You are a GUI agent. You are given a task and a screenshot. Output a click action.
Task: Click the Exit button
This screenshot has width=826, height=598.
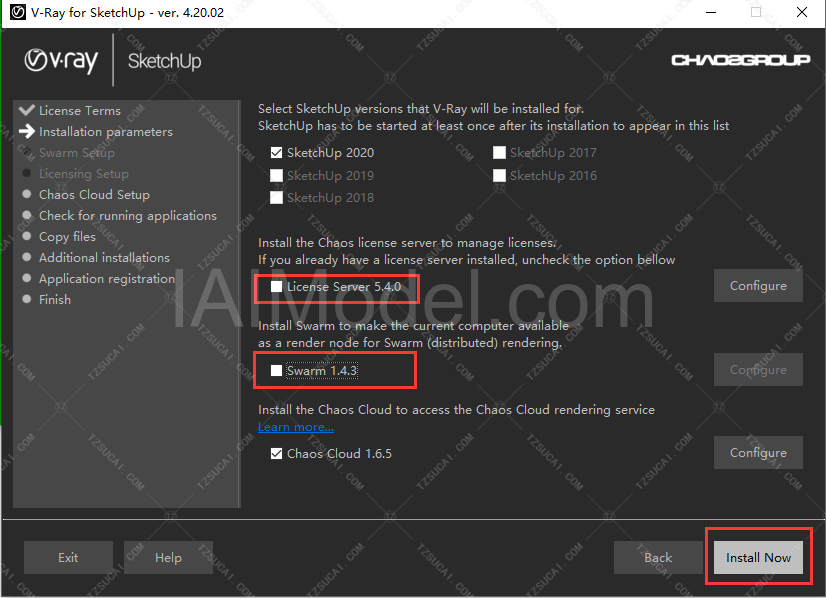click(68, 557)
